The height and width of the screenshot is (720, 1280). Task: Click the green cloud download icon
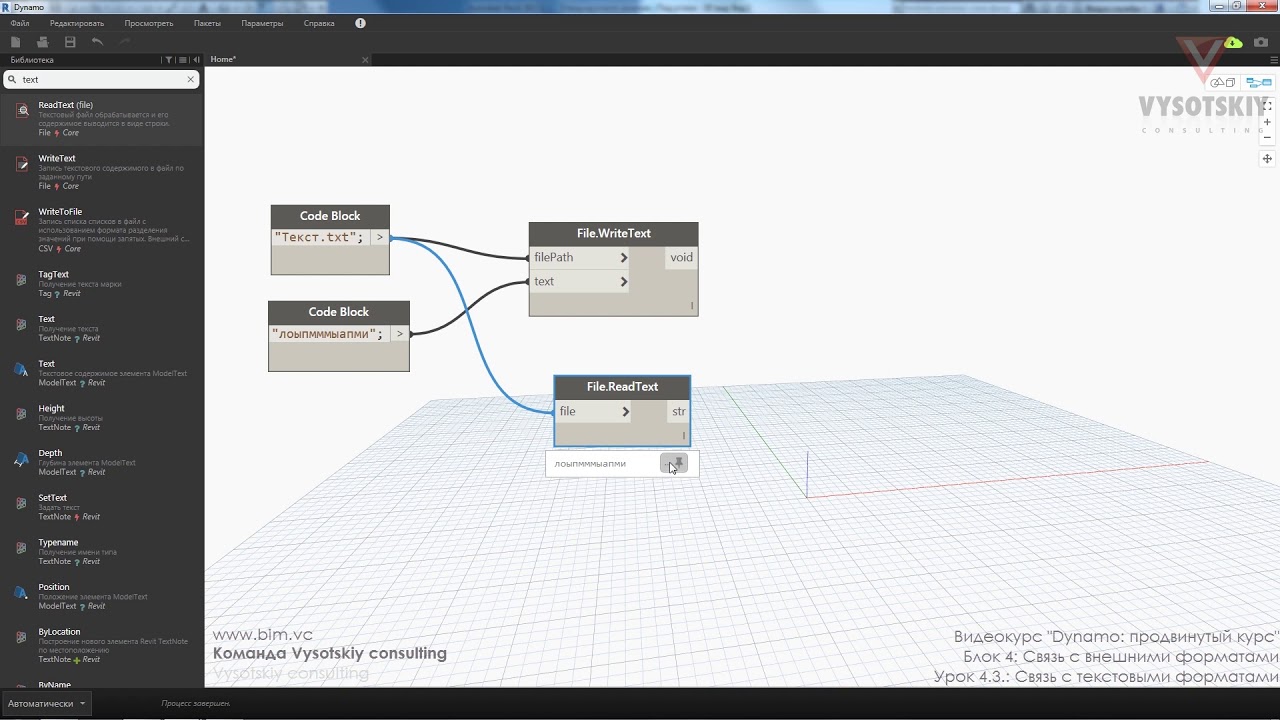coord(1233,42)
